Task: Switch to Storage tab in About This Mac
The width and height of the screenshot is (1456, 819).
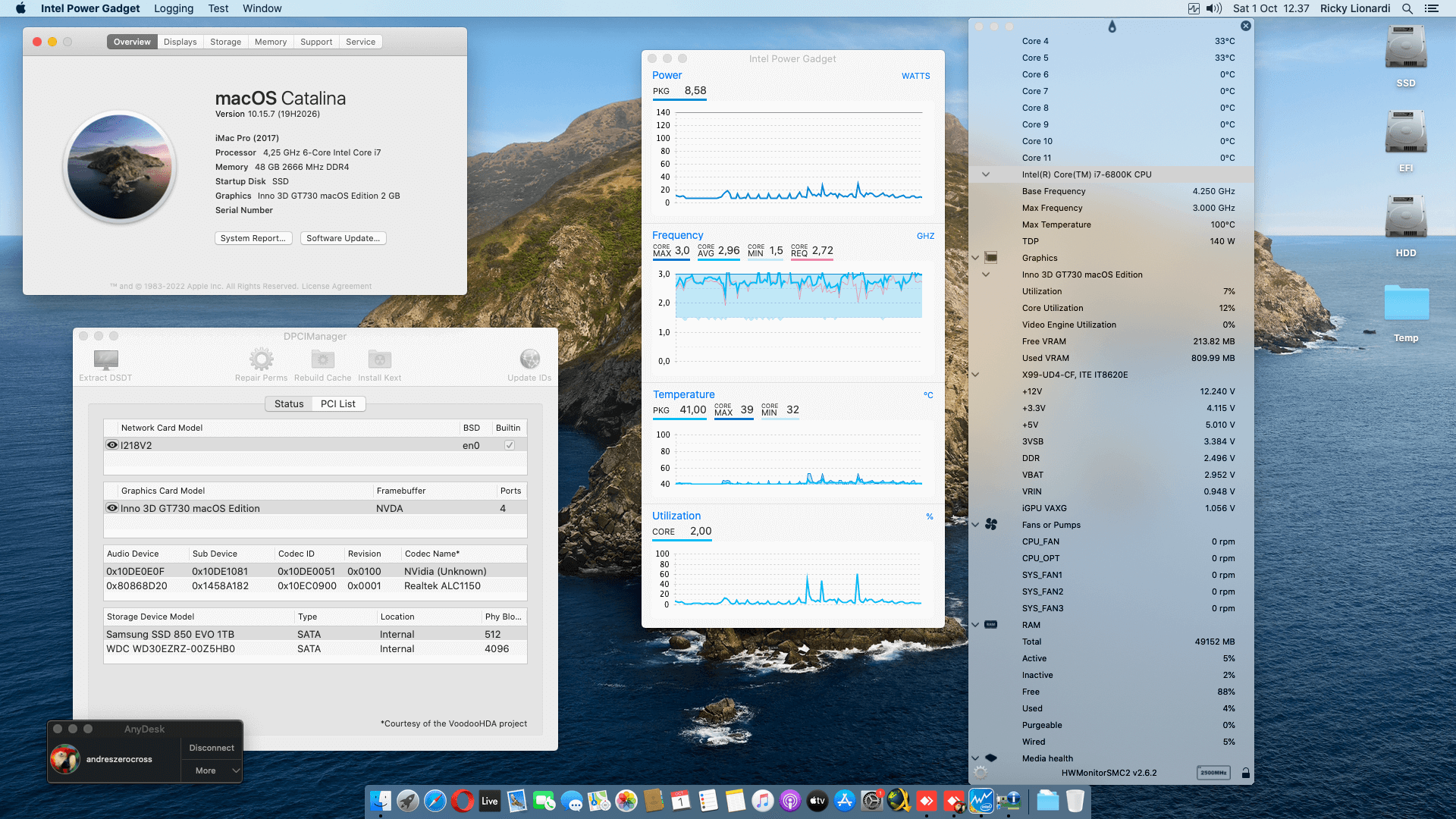Action: click(x=226, y=42)
